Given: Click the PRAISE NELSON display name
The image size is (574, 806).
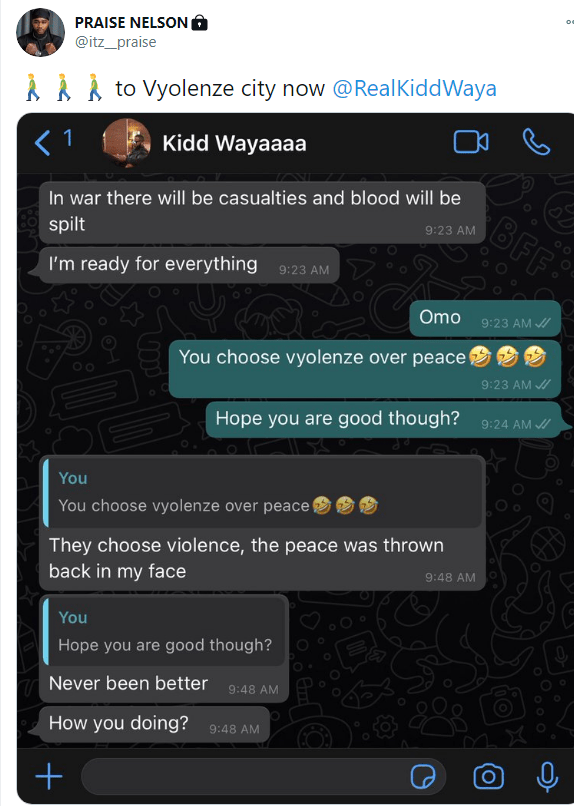Looking at the screenshot, I should click(132, 23).
